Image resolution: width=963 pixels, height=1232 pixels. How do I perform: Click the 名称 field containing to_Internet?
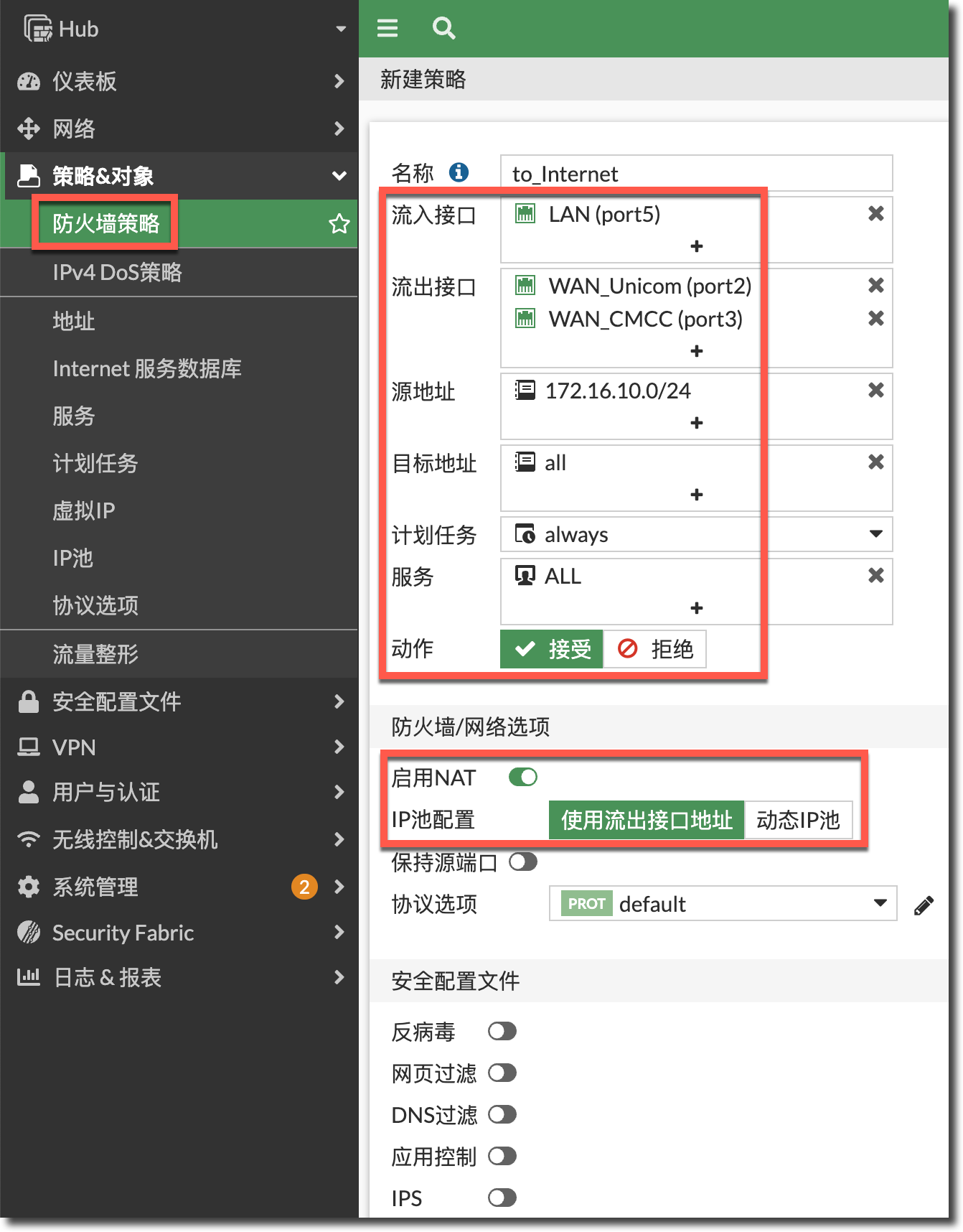click(696, 174)
